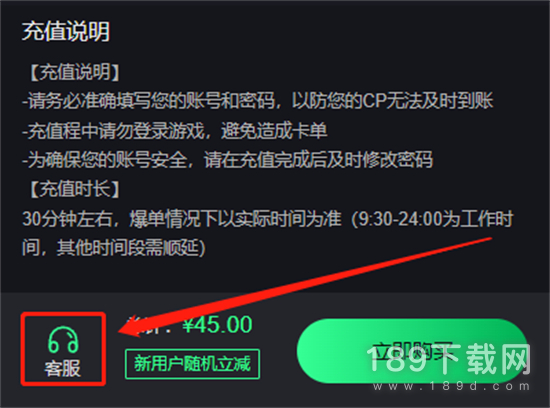Click the line 为确保您的账号安全
The image size is (550, 408).
click(x=227, y=160)
